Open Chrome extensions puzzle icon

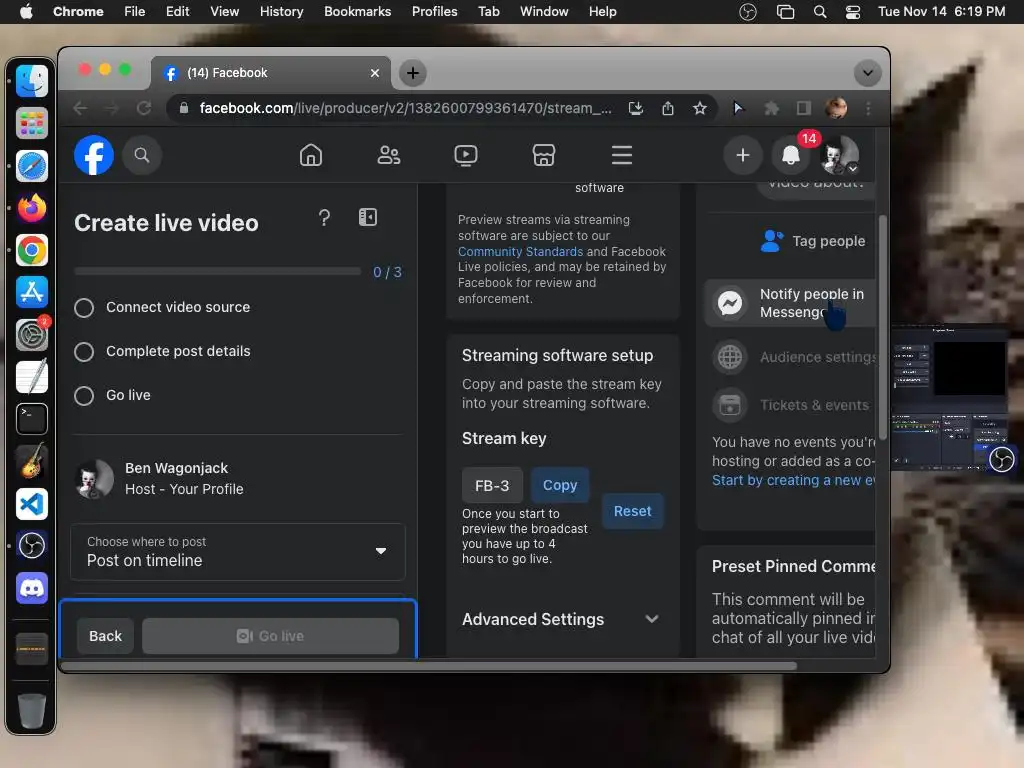[x=771, y=108]
